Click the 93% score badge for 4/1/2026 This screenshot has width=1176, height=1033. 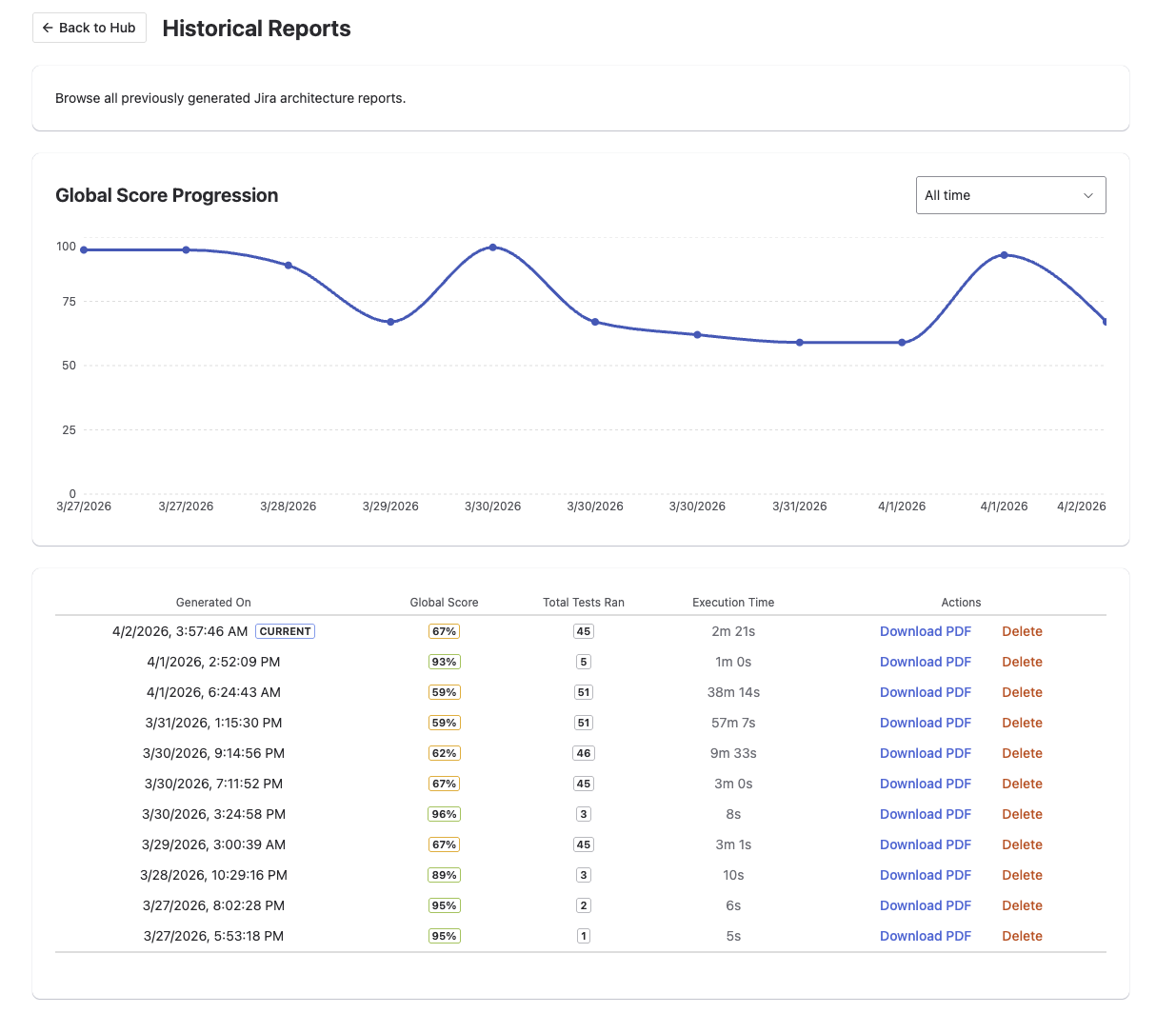click(444, 661)
